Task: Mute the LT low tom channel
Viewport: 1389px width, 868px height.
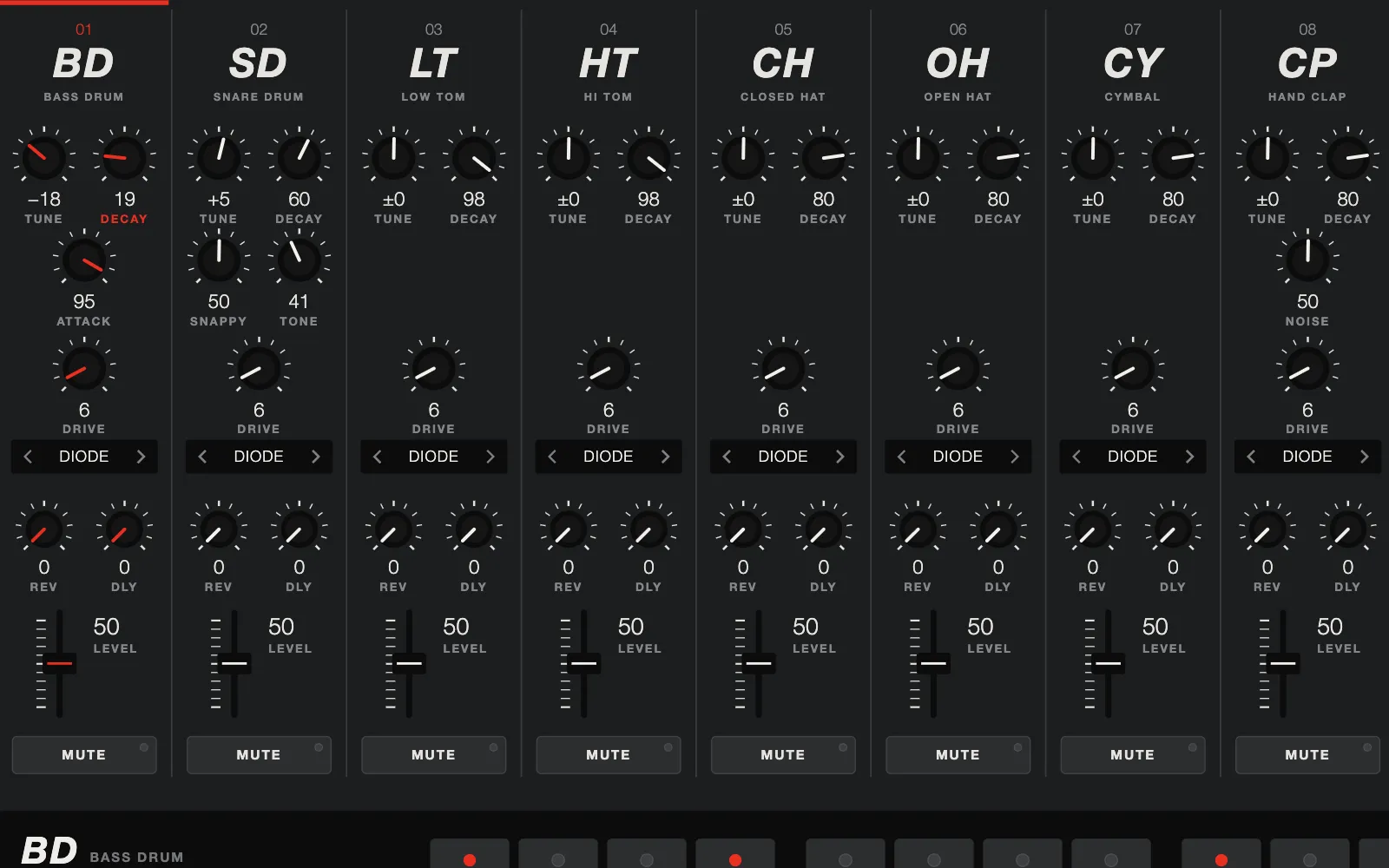Action: click(433, 754)
